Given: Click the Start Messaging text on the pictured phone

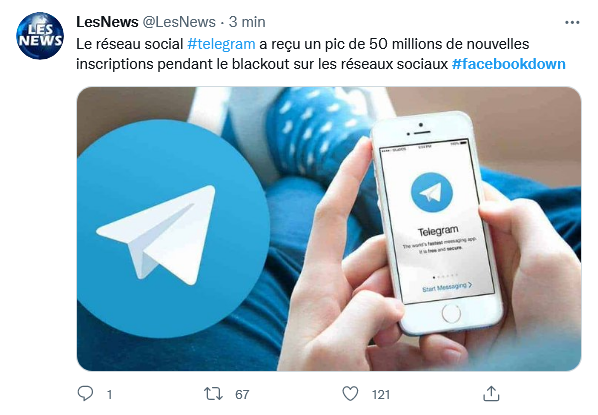Looking at the screenshot, I should point(447,286).
